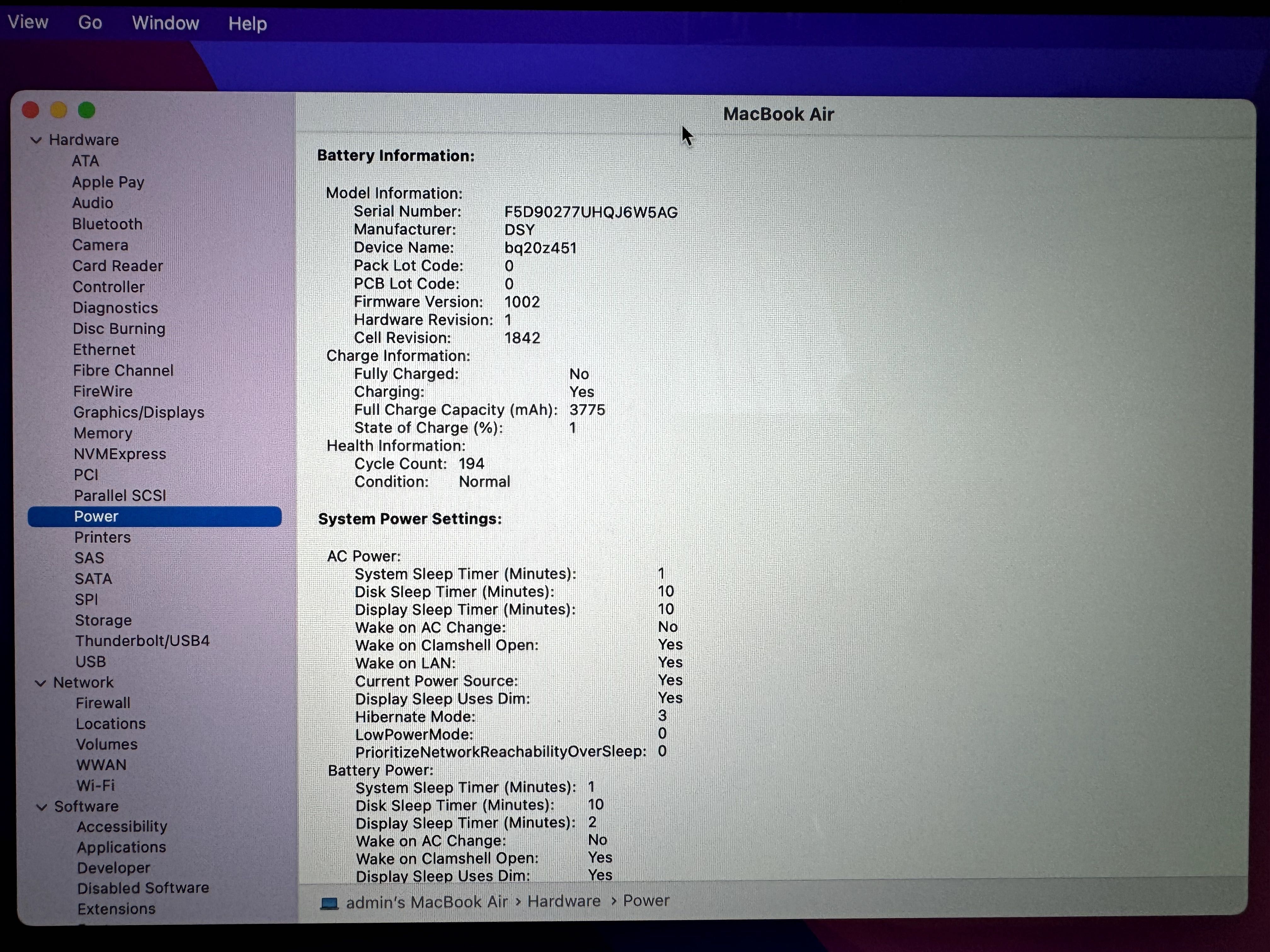Select NVMExpress in the sidebar

(x=120, y=454)
